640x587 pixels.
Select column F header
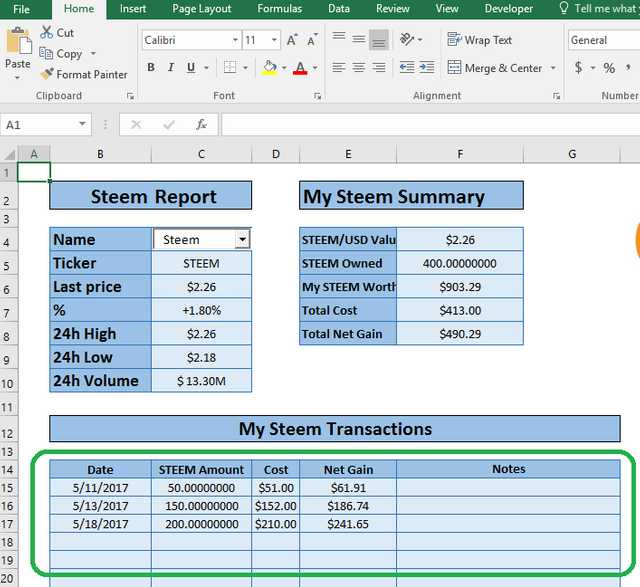pyautogui.click(x=460, y=154)
